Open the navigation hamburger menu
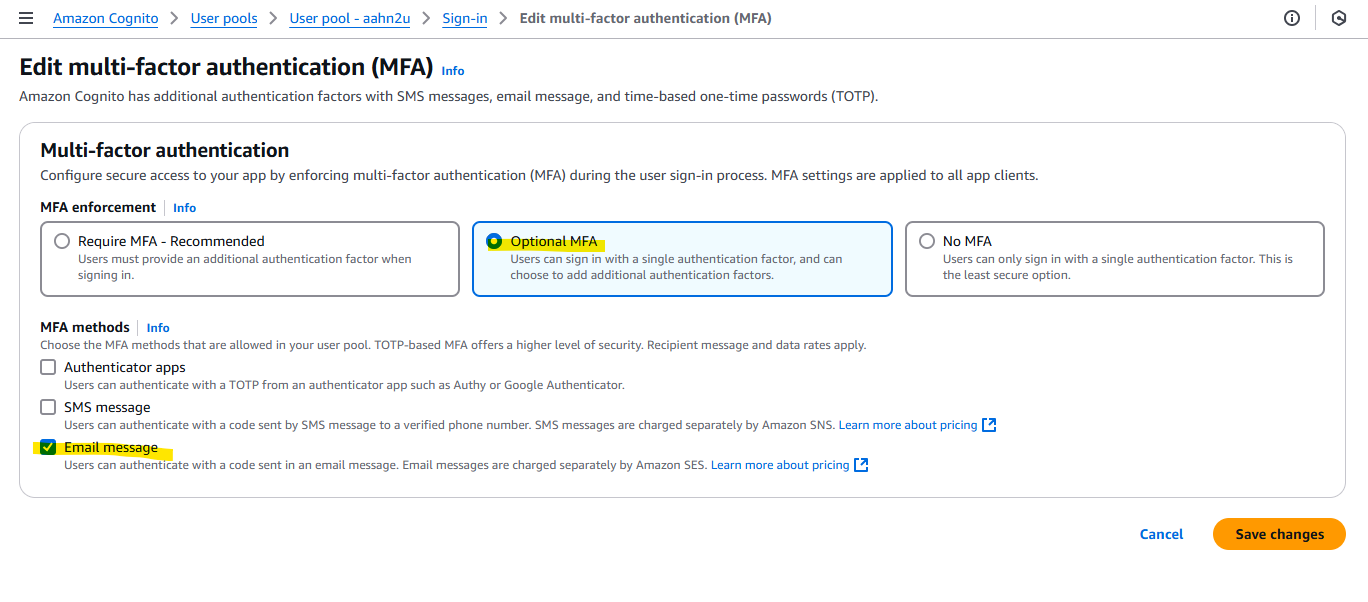 [x=26, y=17]
